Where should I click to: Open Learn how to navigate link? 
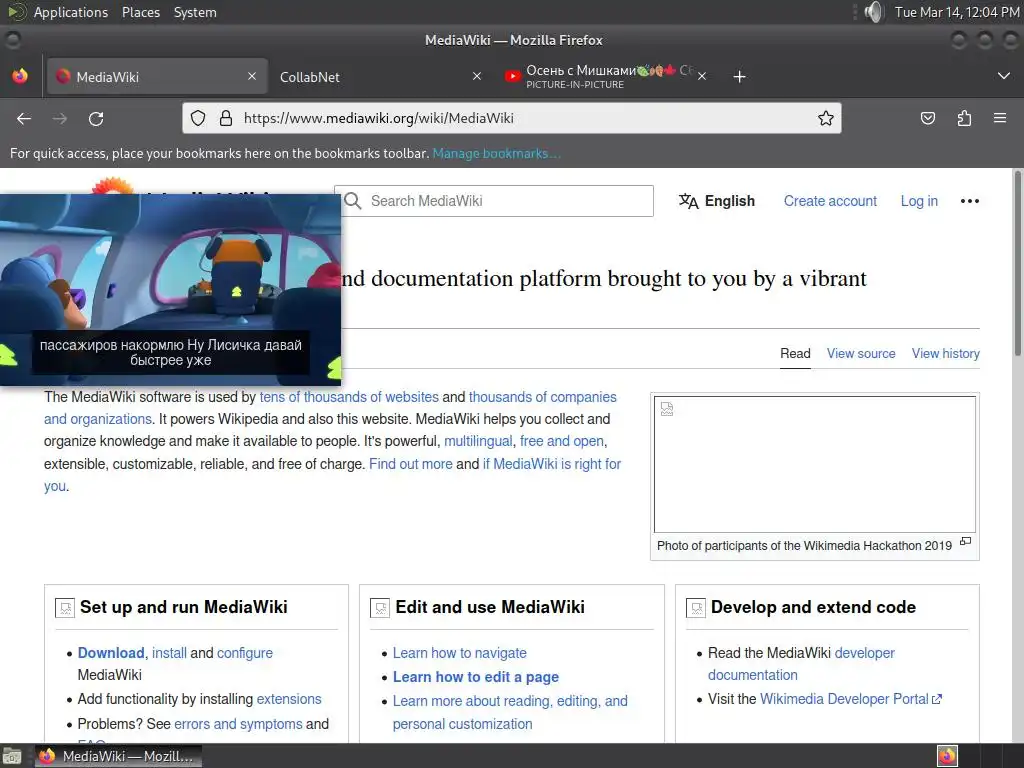pos(460,653)
